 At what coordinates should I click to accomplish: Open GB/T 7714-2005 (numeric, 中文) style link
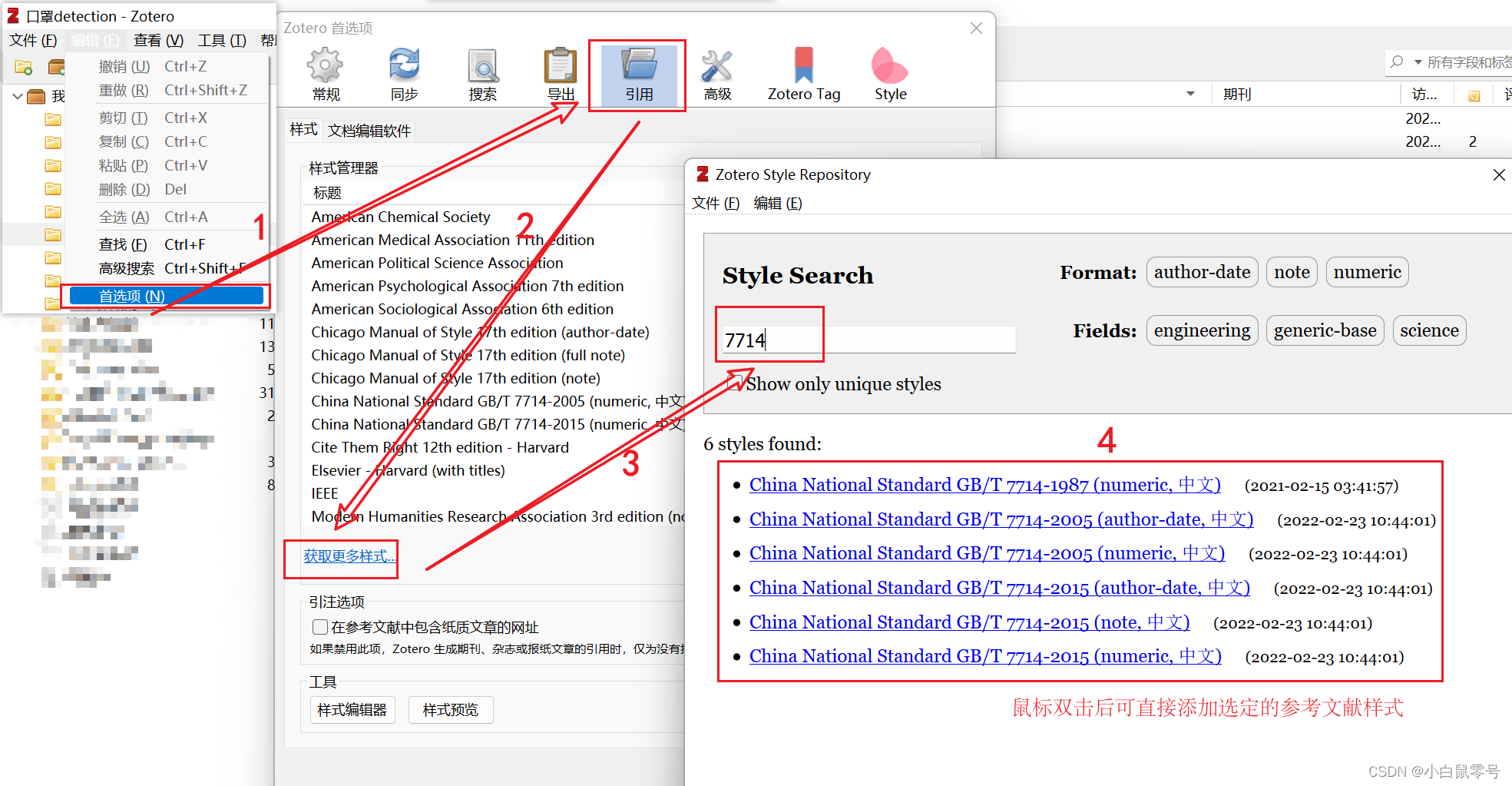click(x=987, y=553)
